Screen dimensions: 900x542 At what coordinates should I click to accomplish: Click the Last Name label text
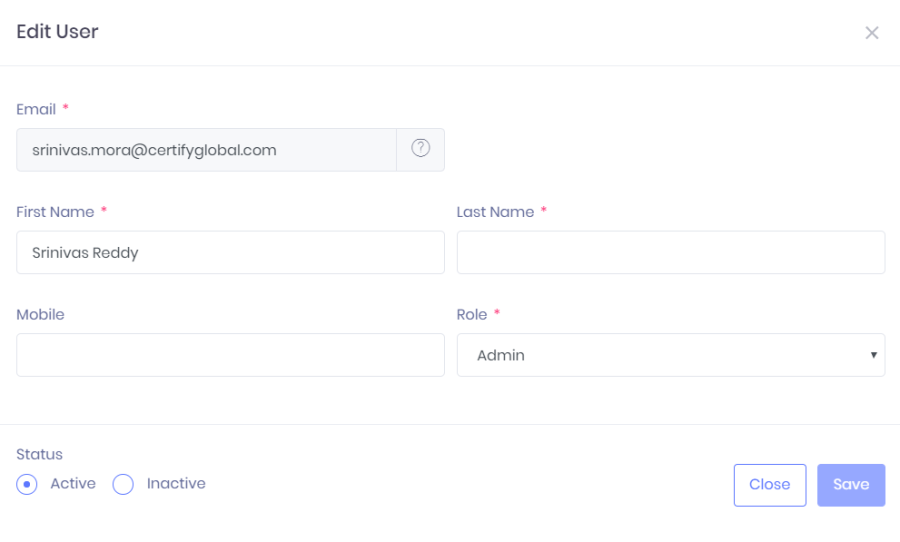point(495,212)
